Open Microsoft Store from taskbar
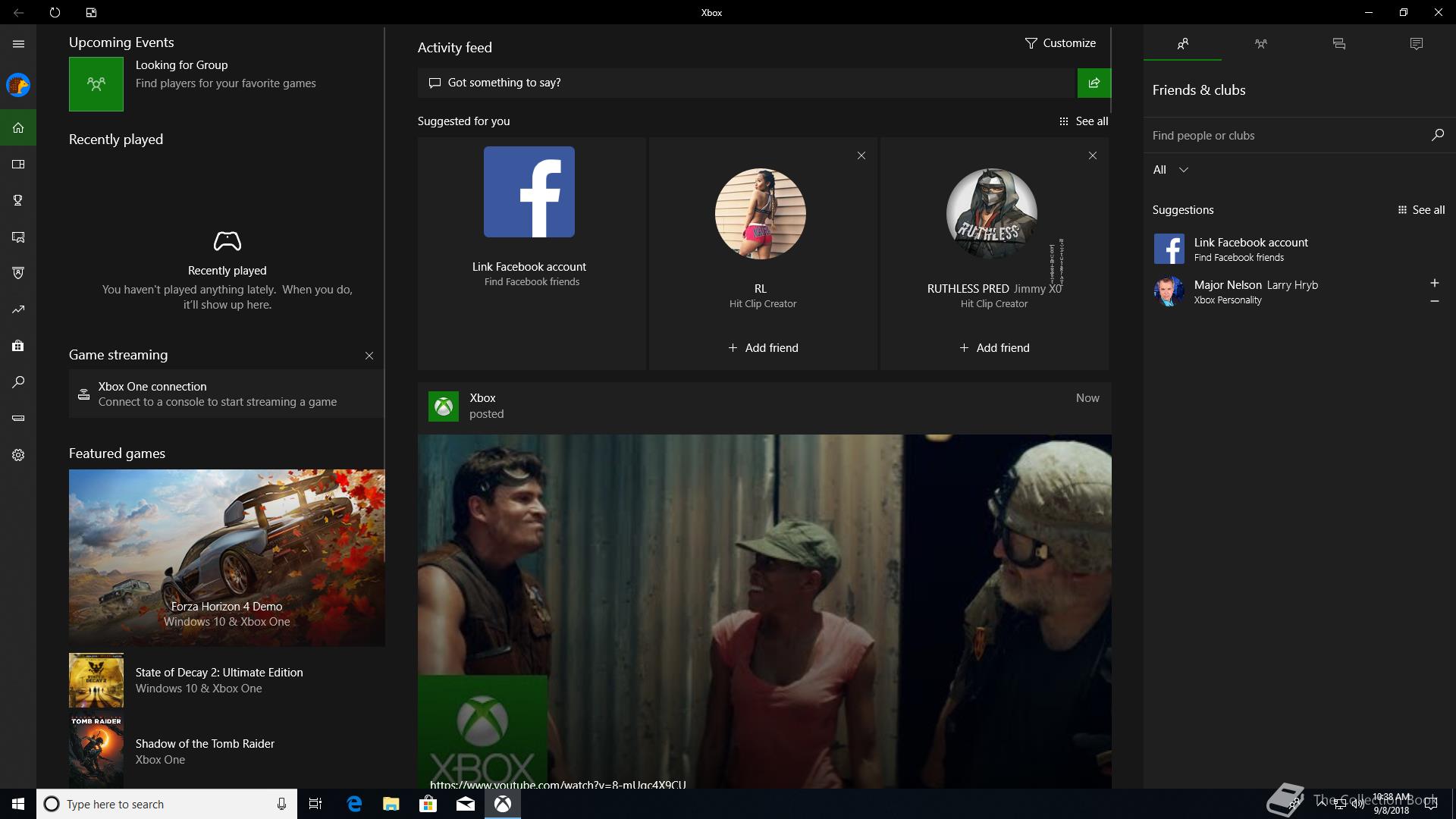The image size is (1456, 819). 428,804
